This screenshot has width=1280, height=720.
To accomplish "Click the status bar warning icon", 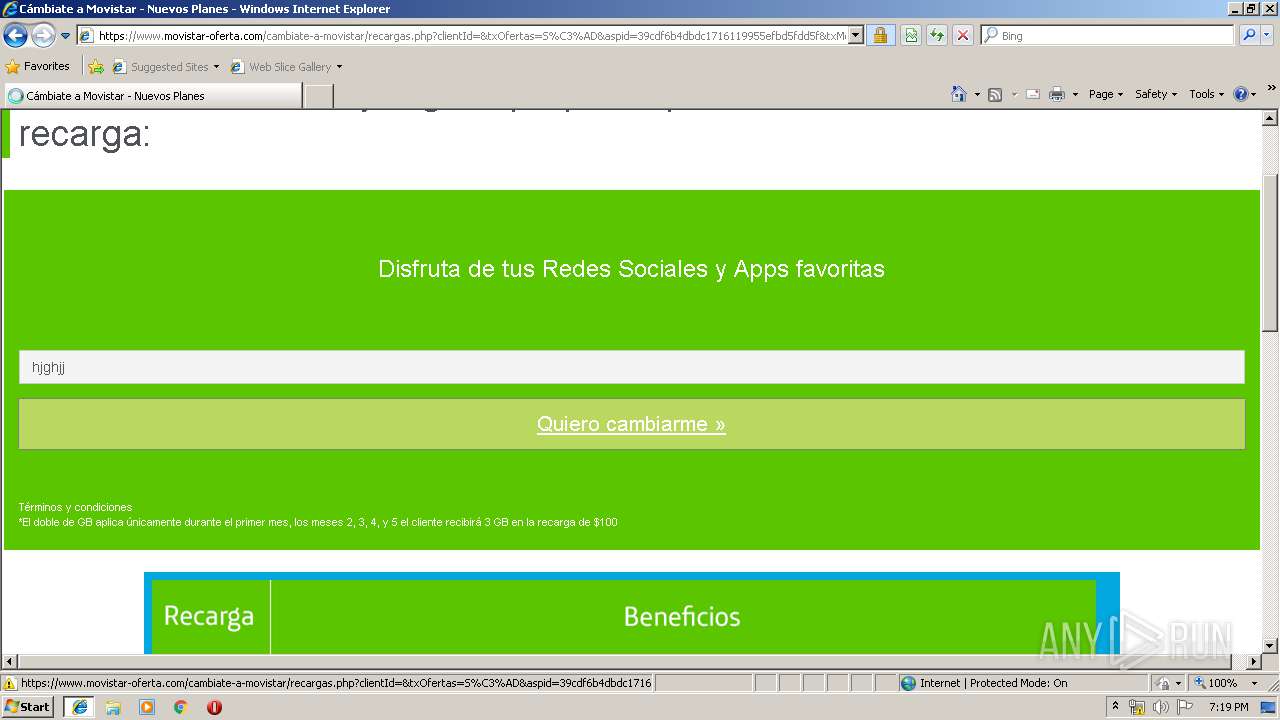I will pos(10,684).
